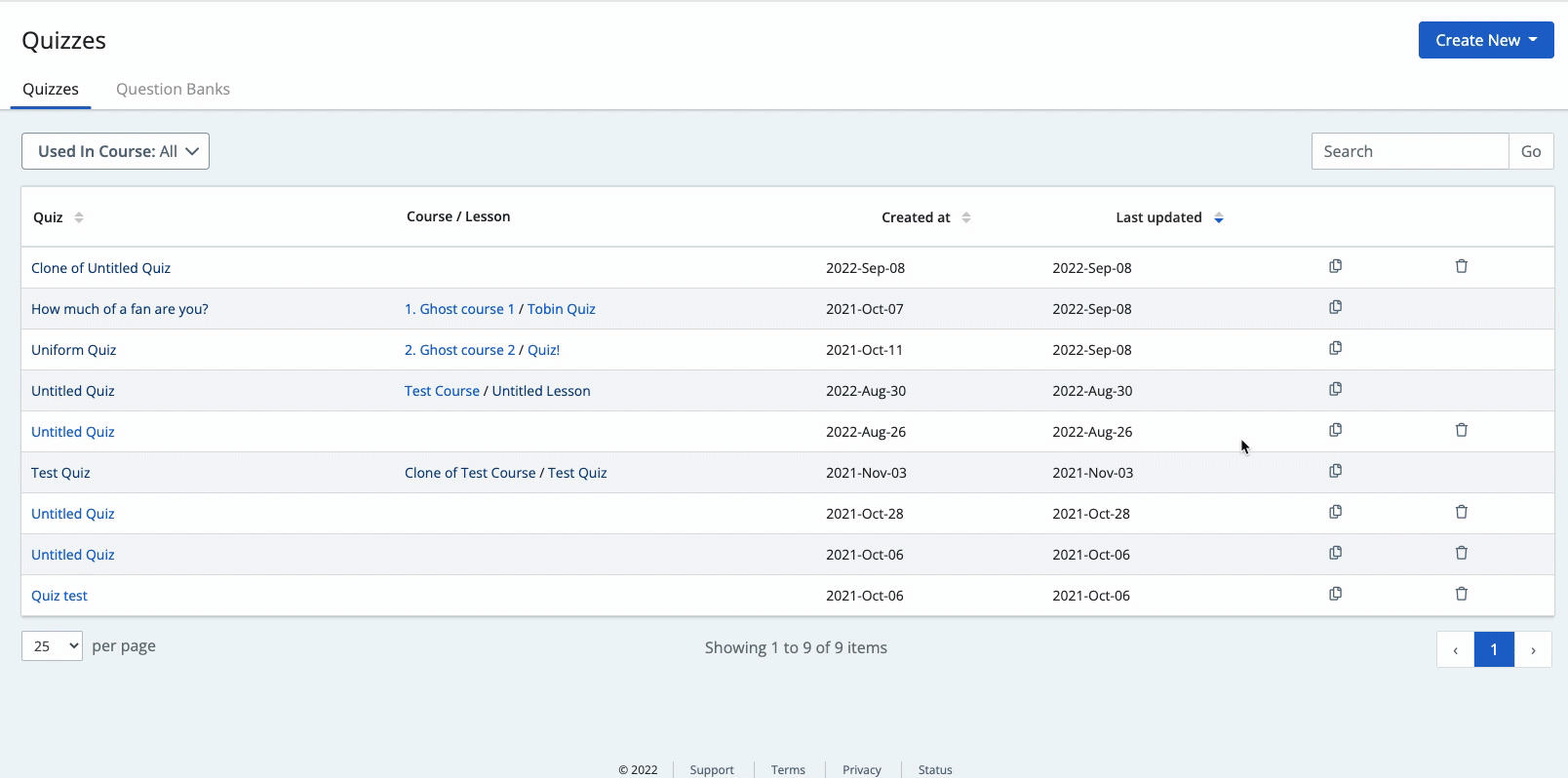This screenshot has height=778, width=1568.
Task: Open 1. Ghost course 1 link
Action: (x=459, y=309)
